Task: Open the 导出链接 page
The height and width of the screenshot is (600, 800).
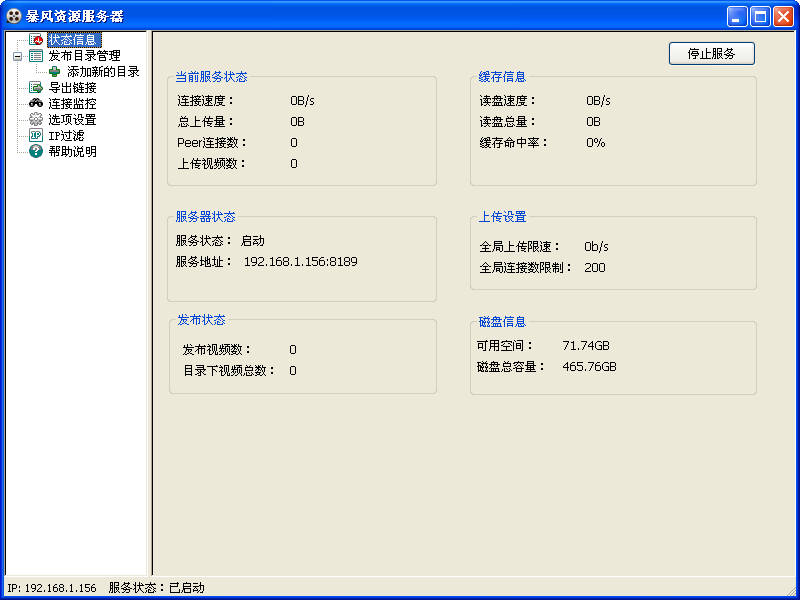Action: coord(72,88)
